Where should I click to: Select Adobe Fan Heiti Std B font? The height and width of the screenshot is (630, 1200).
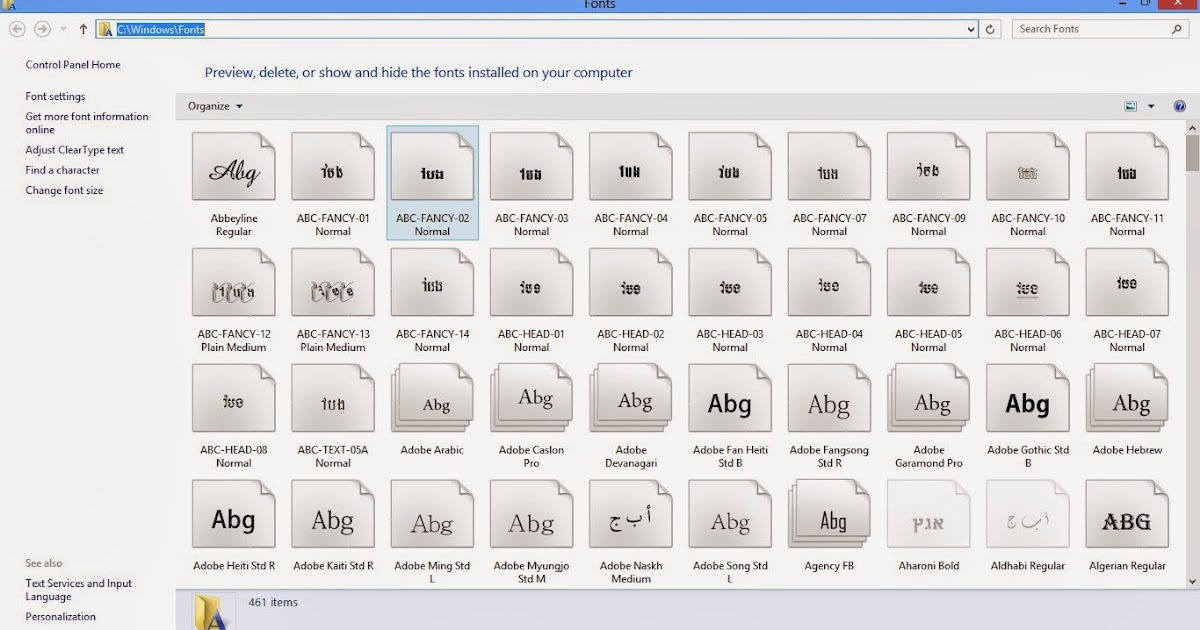point(730,399)
